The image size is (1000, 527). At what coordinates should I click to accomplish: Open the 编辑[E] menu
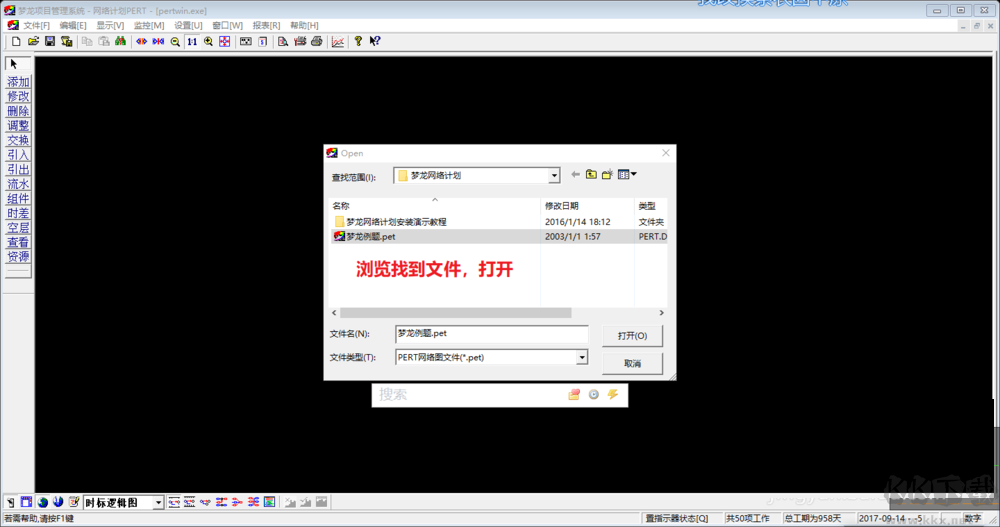tap(73, 26)
